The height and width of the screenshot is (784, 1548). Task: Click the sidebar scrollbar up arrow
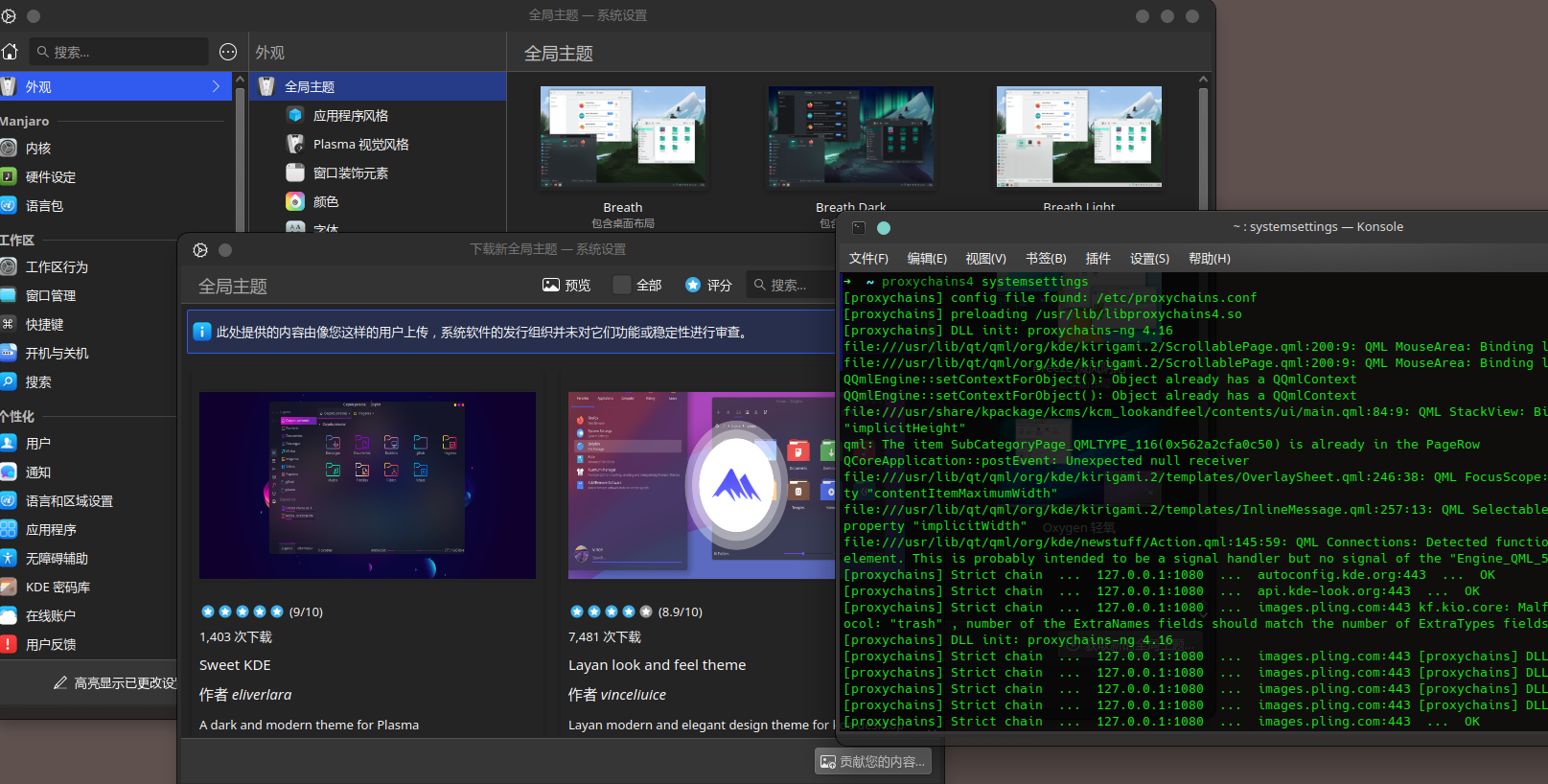point(240,81)
